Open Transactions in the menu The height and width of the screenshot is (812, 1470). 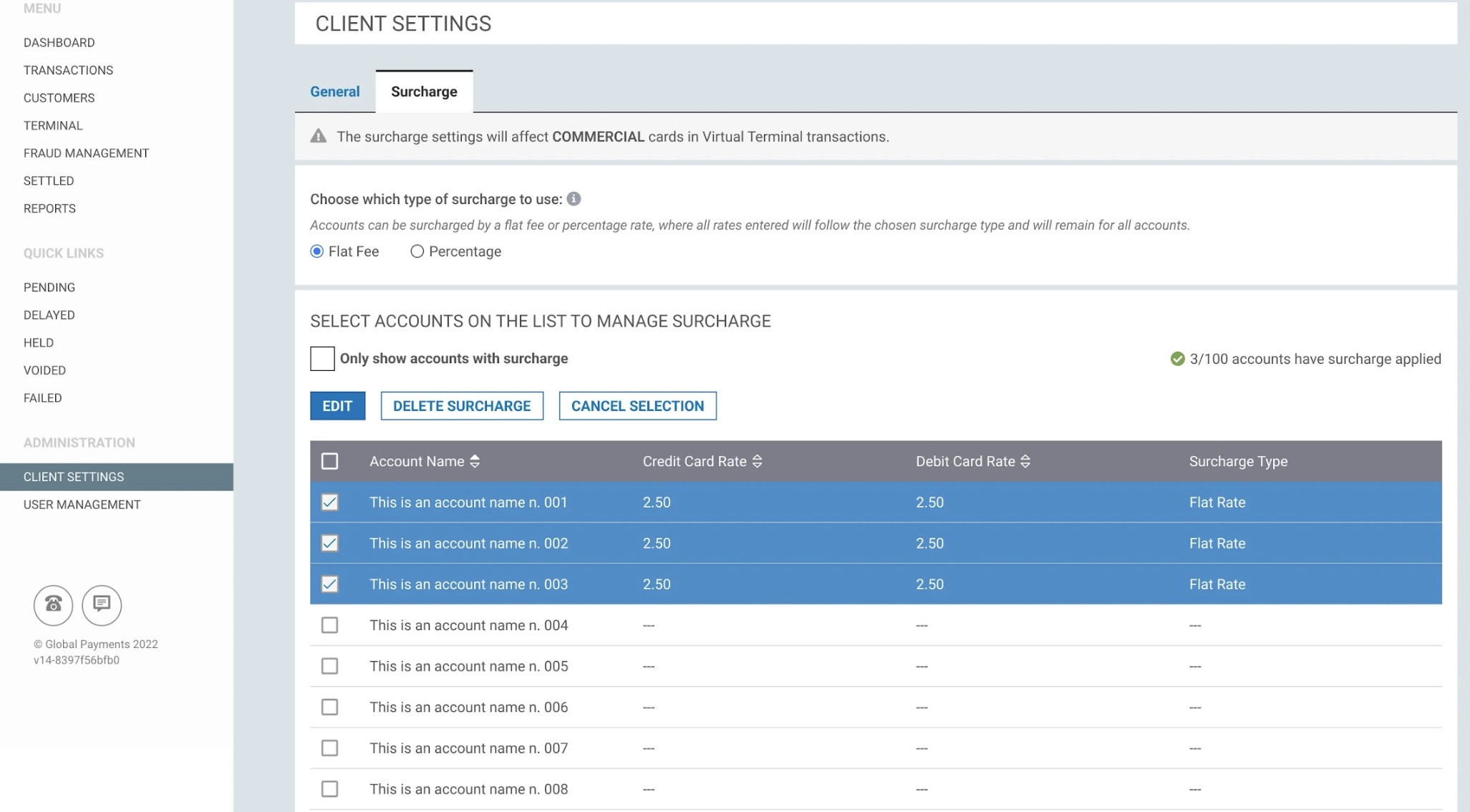68,70
